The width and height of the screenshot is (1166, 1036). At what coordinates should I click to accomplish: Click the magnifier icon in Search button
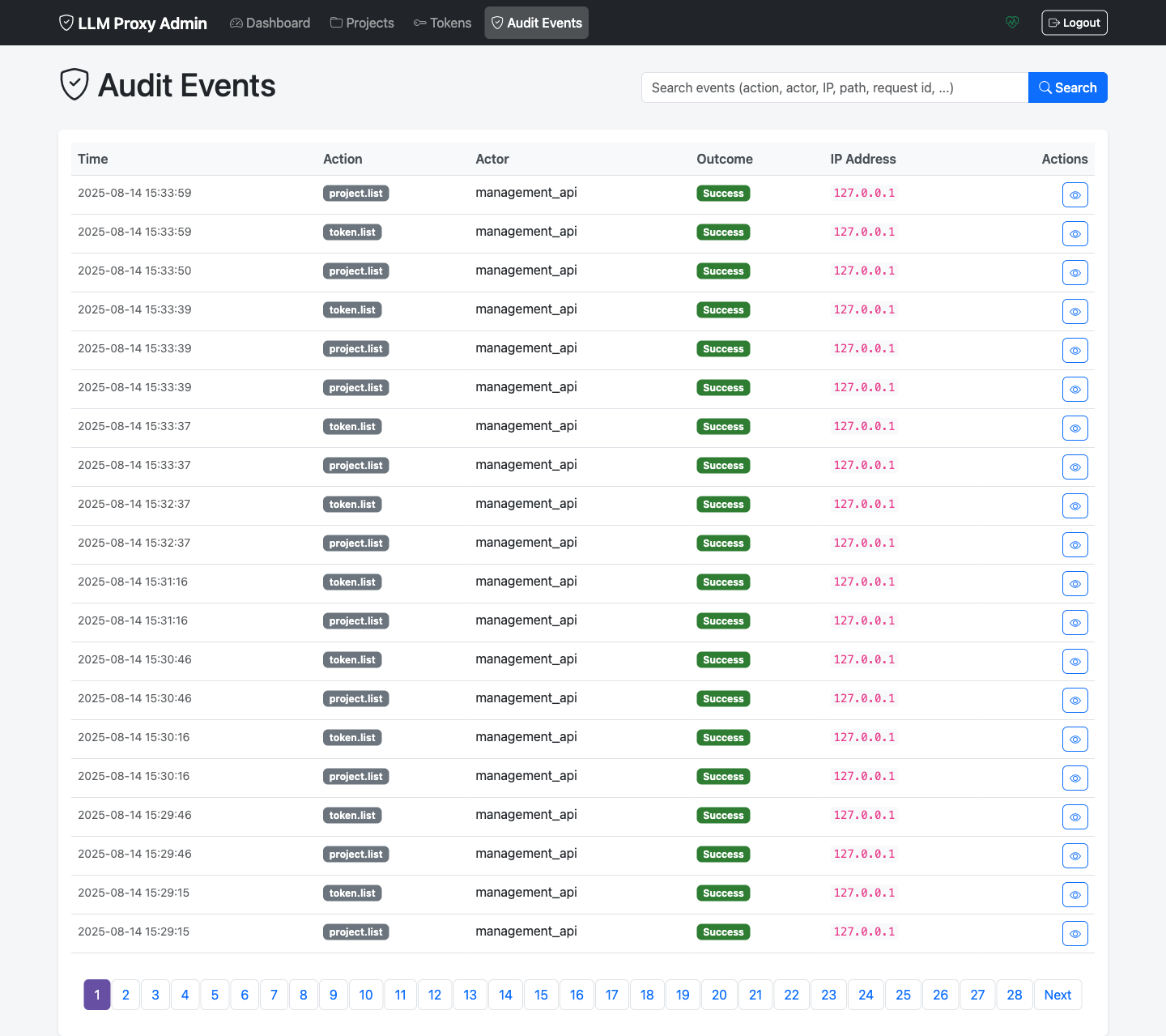tap(1045, 87)
